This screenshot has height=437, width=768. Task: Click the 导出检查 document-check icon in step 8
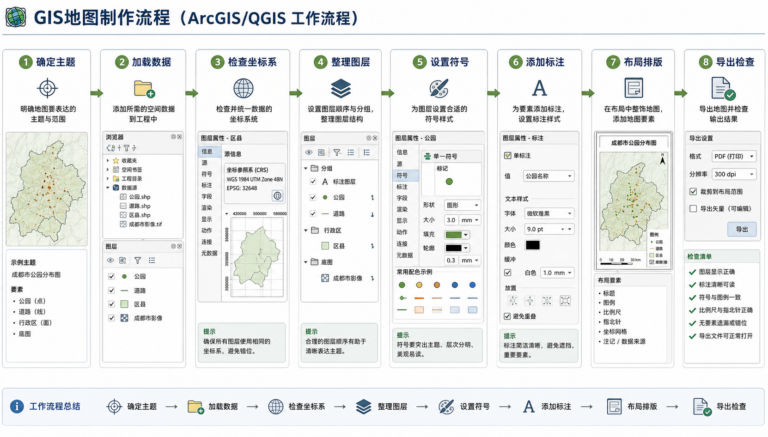723,89
